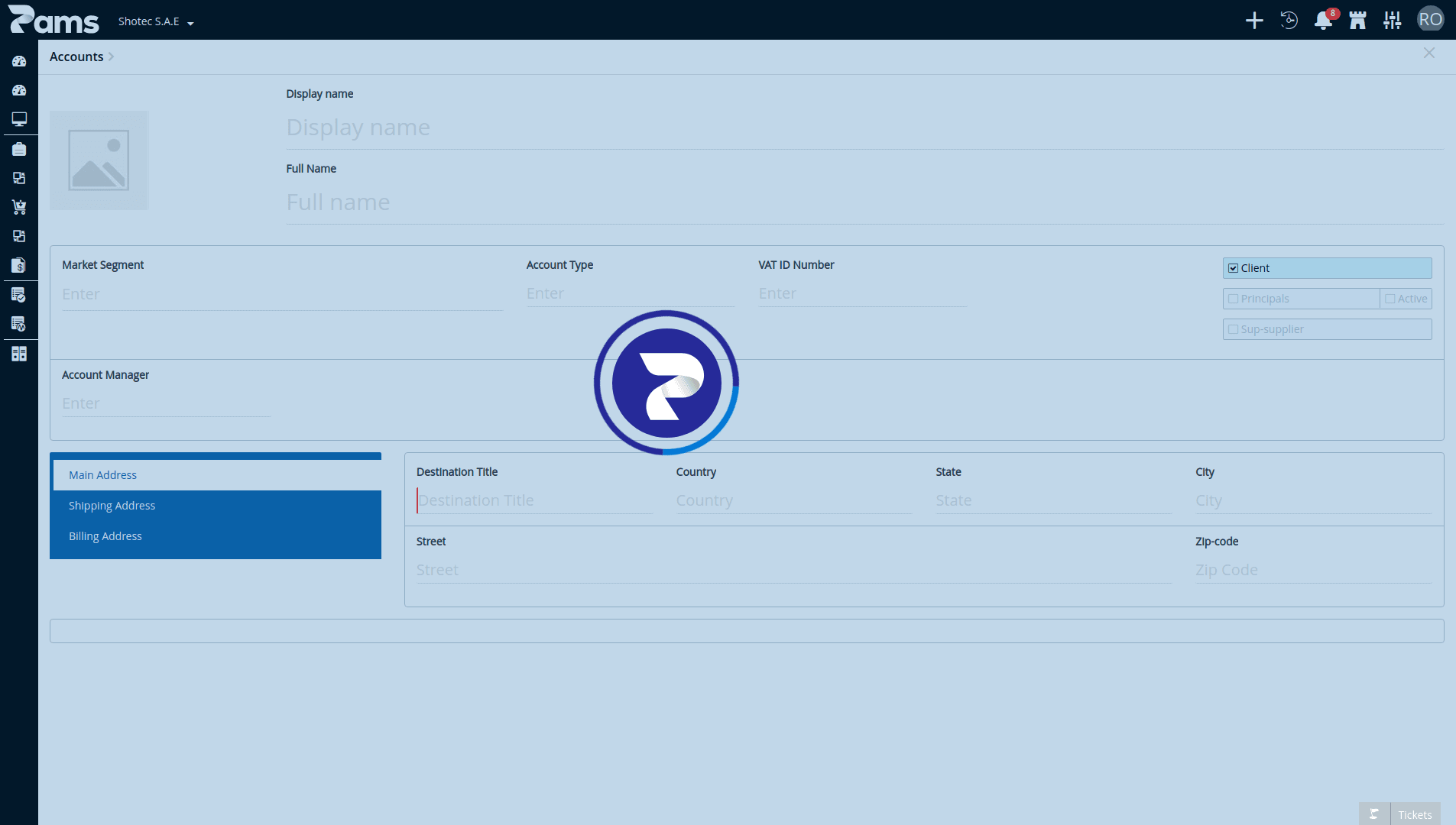Image resolution: width=1456 pixels, height=825 pixels.
Task: Click the plus icon in top bar
Action: pyautogui.click(x=1254, y=21)
